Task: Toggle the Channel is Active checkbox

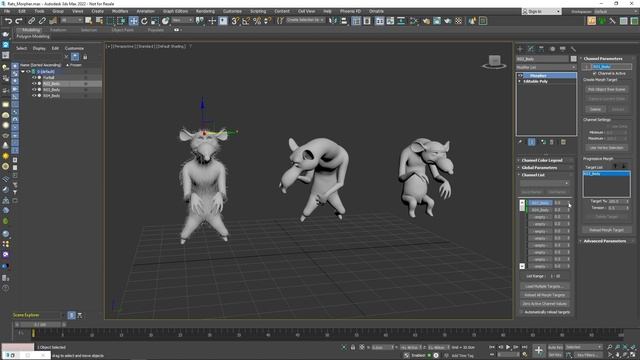Action: point(594,73)
